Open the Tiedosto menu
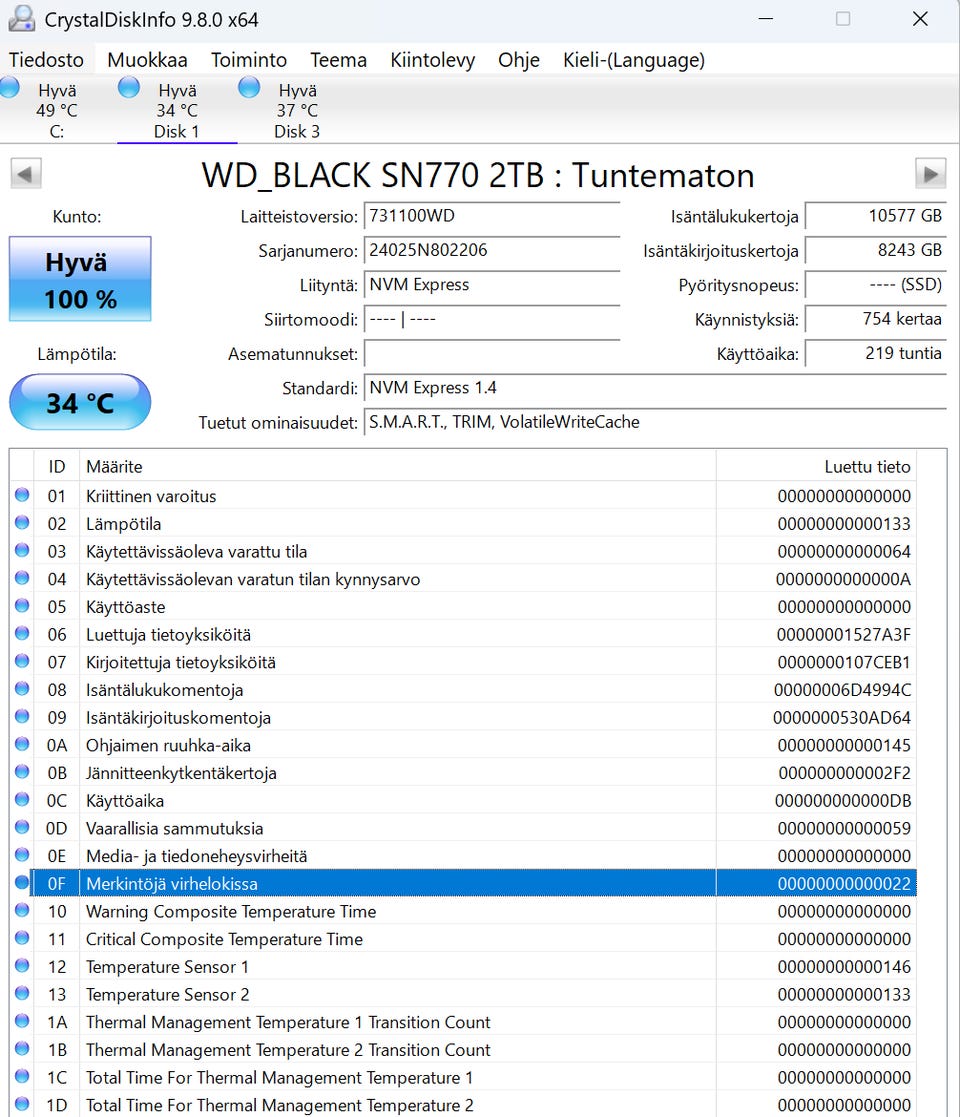 pos(46,60)
